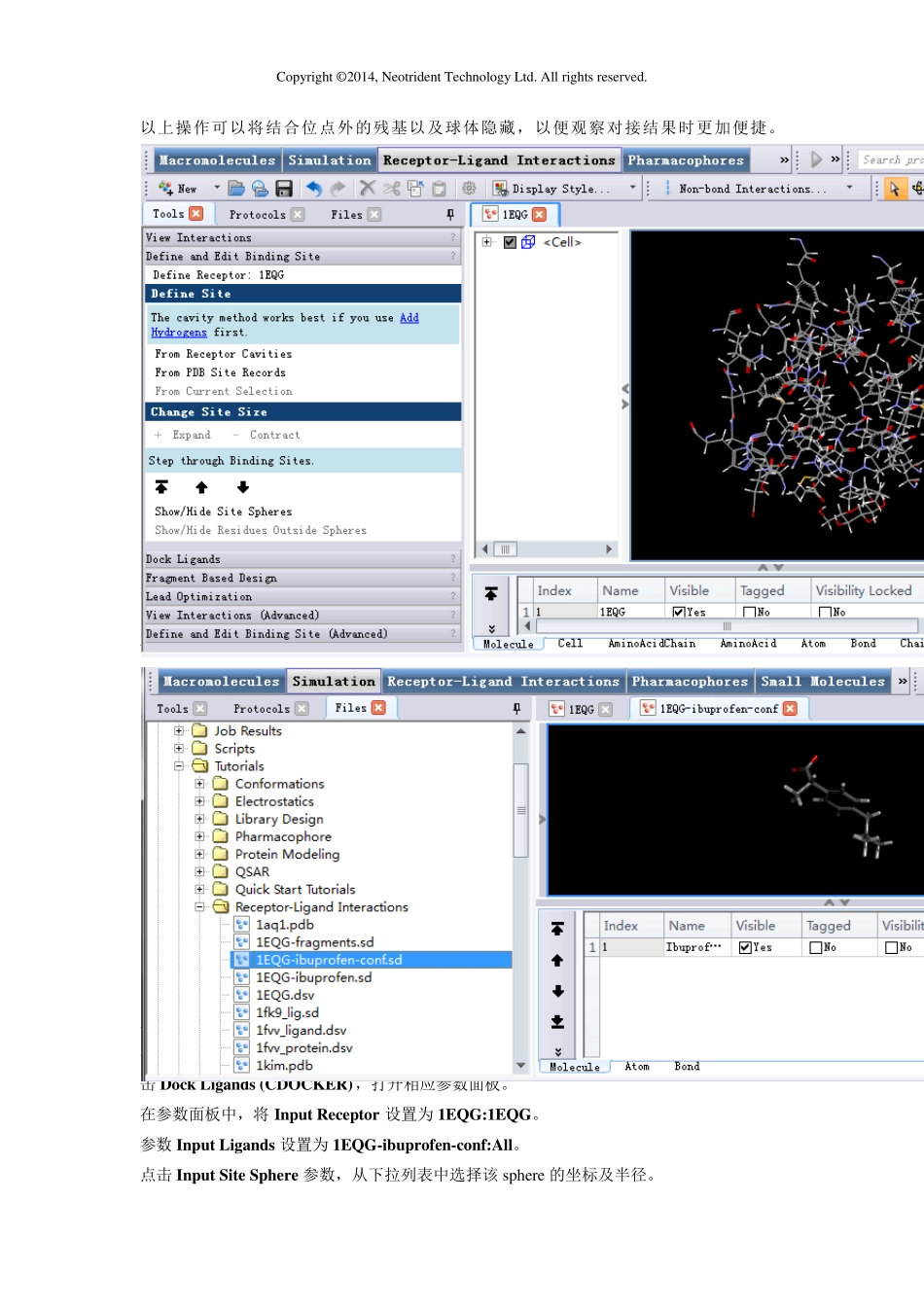Click From Receptor Cavities

coord(223,354)
